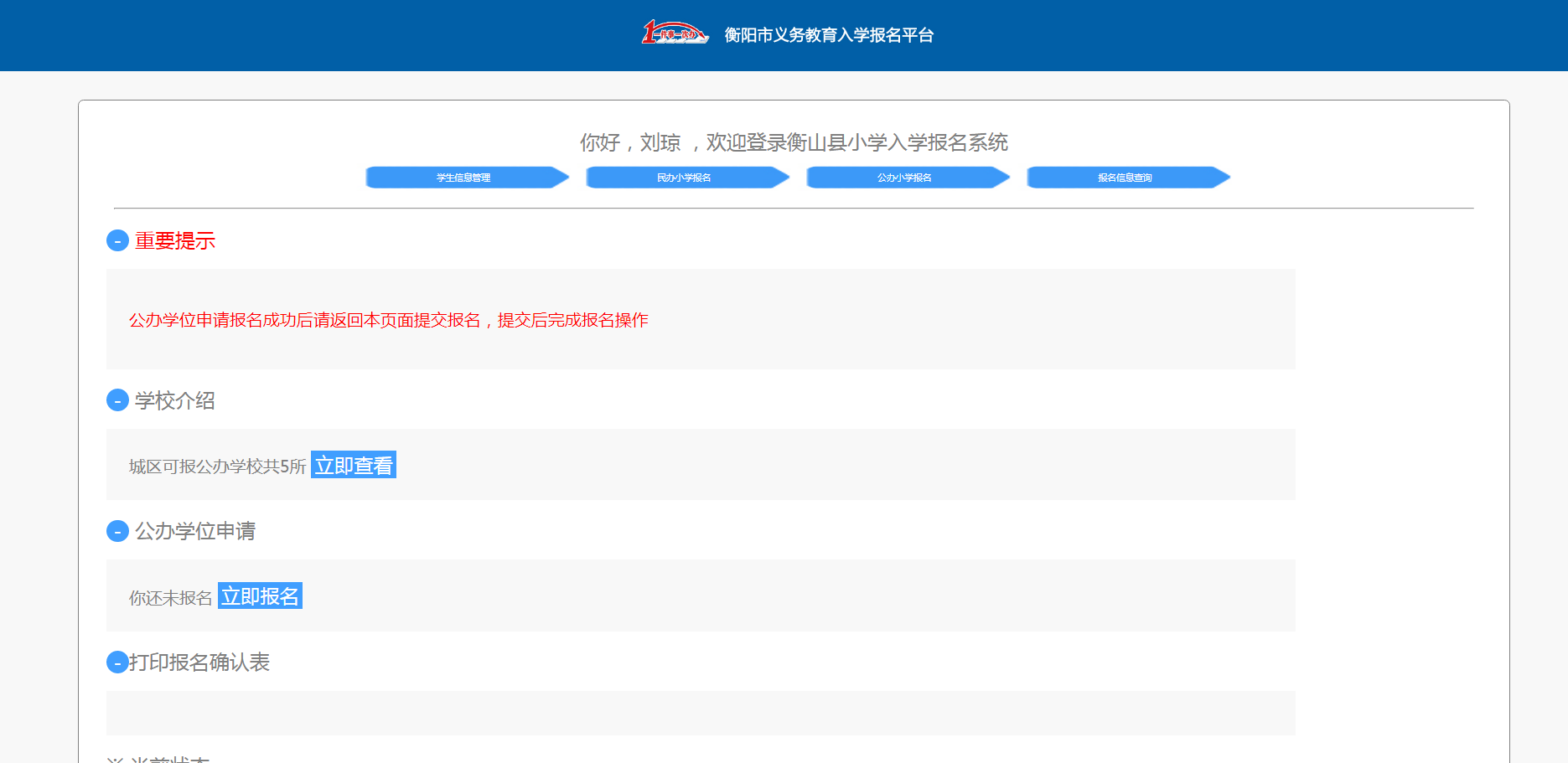This screenshot has width=1568, height=763.
Task: Go to the 民办小学报名 step tab
Action: [686, 178]
